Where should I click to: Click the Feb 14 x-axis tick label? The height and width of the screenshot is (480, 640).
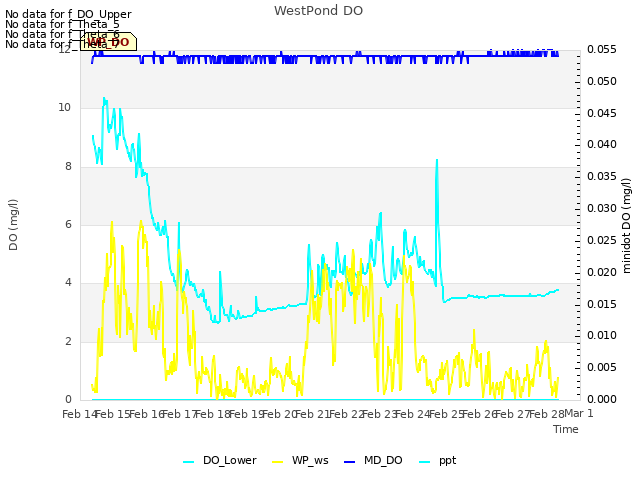point(79,414)
